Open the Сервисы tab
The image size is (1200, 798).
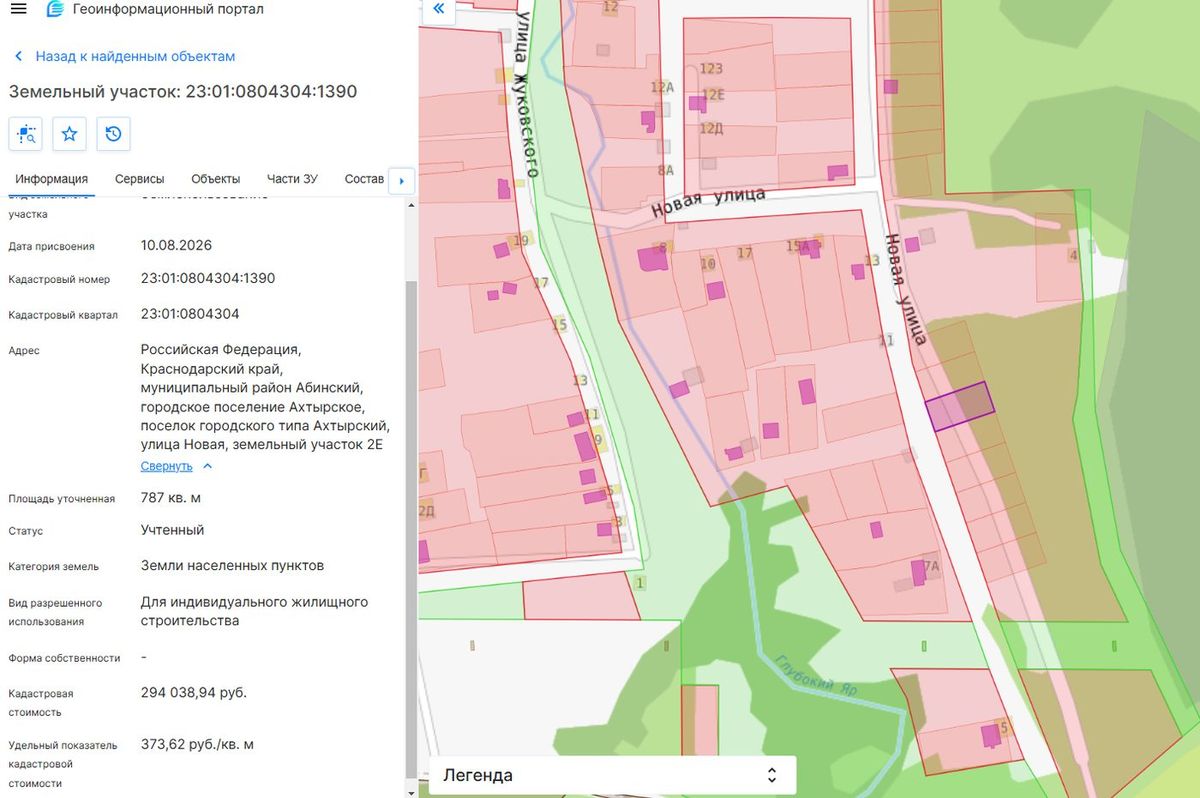[140, 179]
